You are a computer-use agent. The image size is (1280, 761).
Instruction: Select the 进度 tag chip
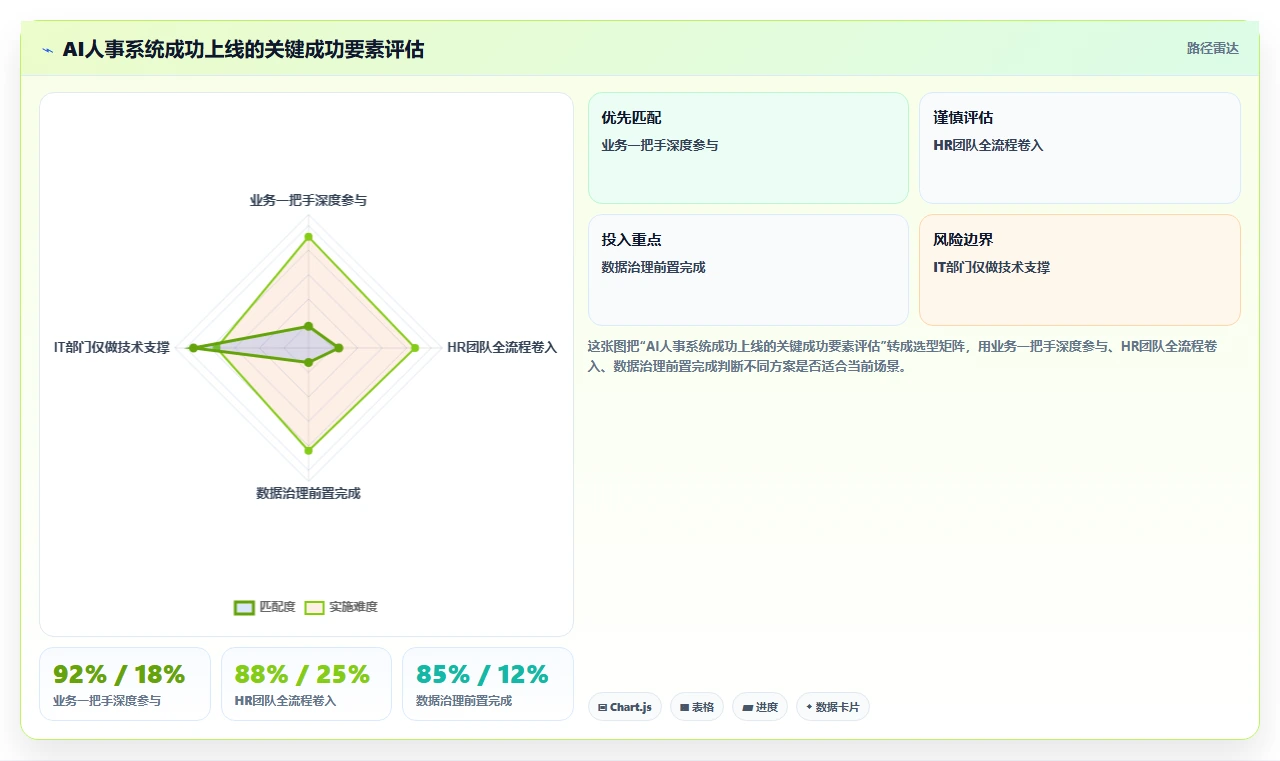tap(760, 707)
